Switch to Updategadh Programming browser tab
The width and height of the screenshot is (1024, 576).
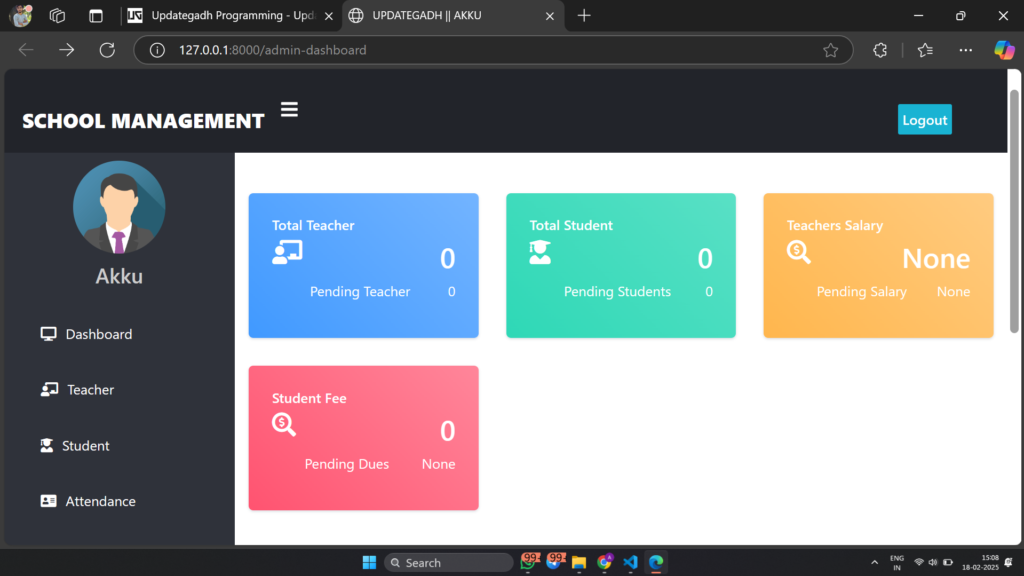[x=230, y=16]
